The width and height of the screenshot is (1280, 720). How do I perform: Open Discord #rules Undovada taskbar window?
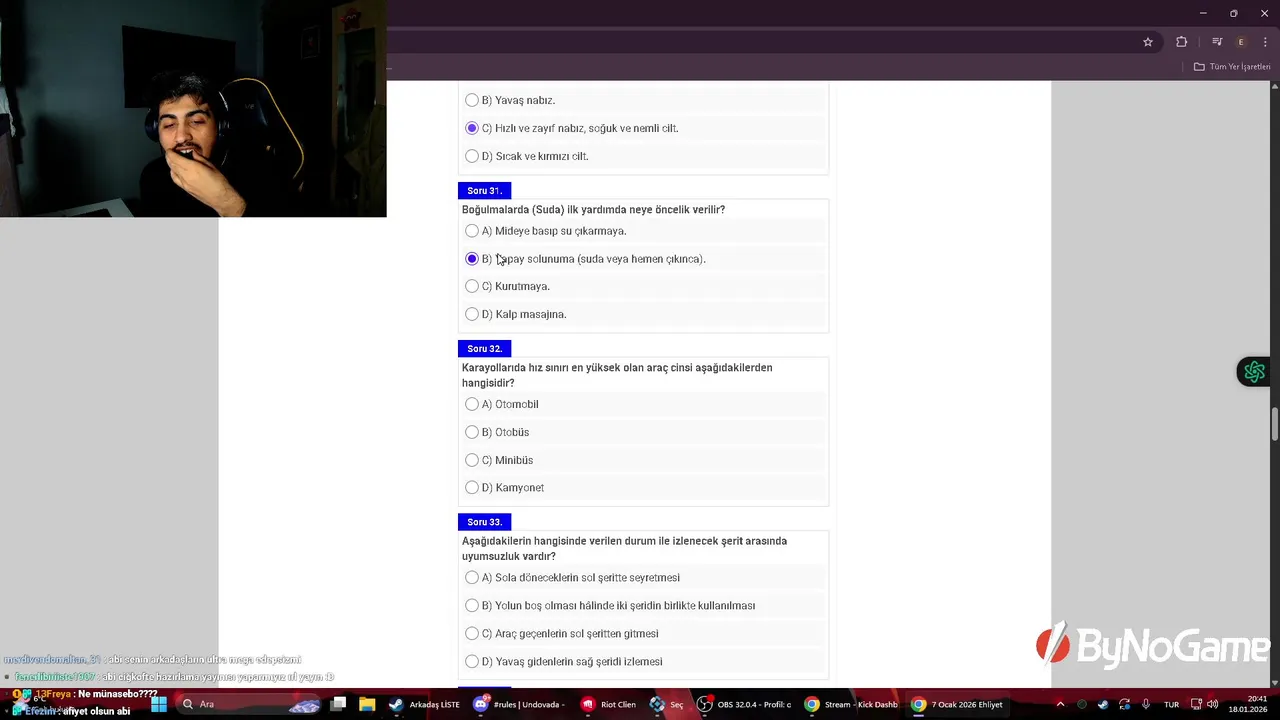[519, 704]
